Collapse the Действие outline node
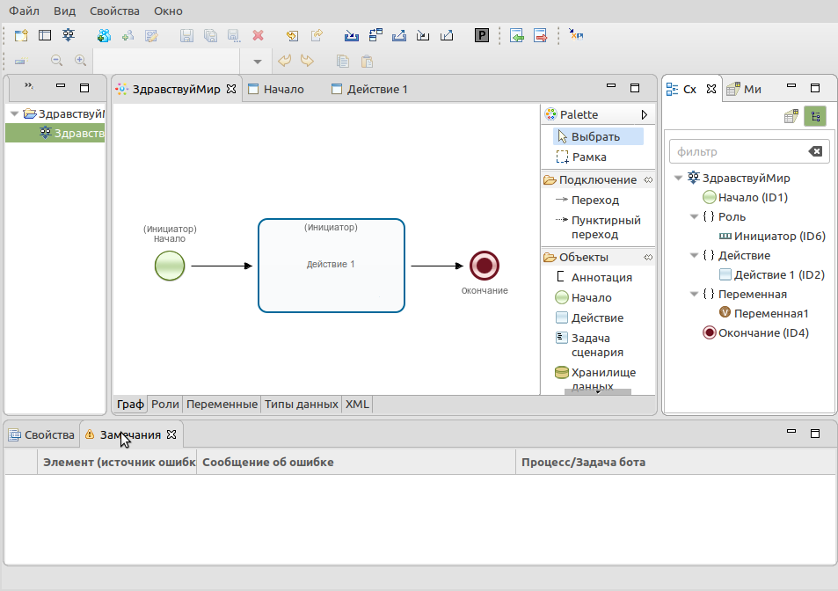Viewport: 838px width, 591px height. [694, 255]
